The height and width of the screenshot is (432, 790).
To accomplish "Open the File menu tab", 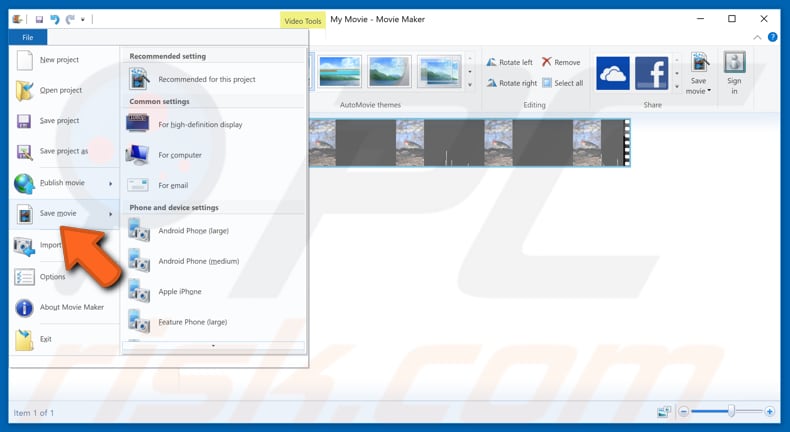I will [28, 37].
